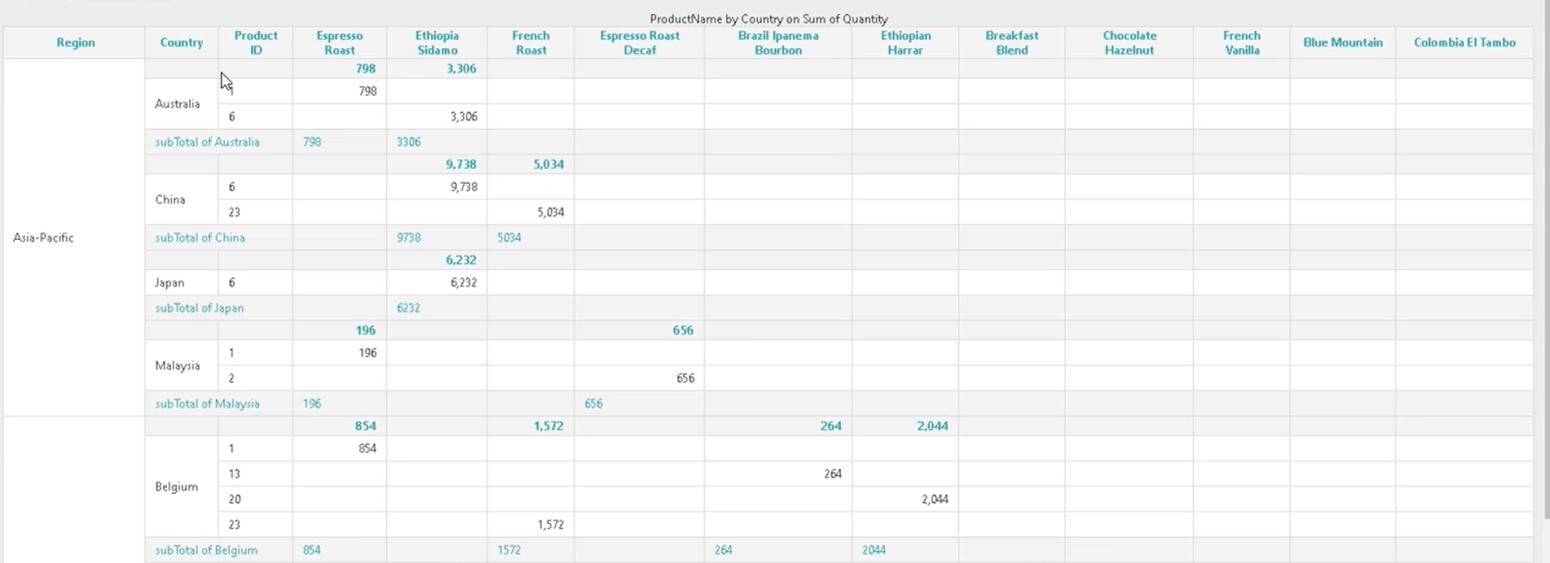Click the 9738 China subtotal value
The height and width of the screenshot is (563, 1550).
pyautogui.click(x=409, y=238)
